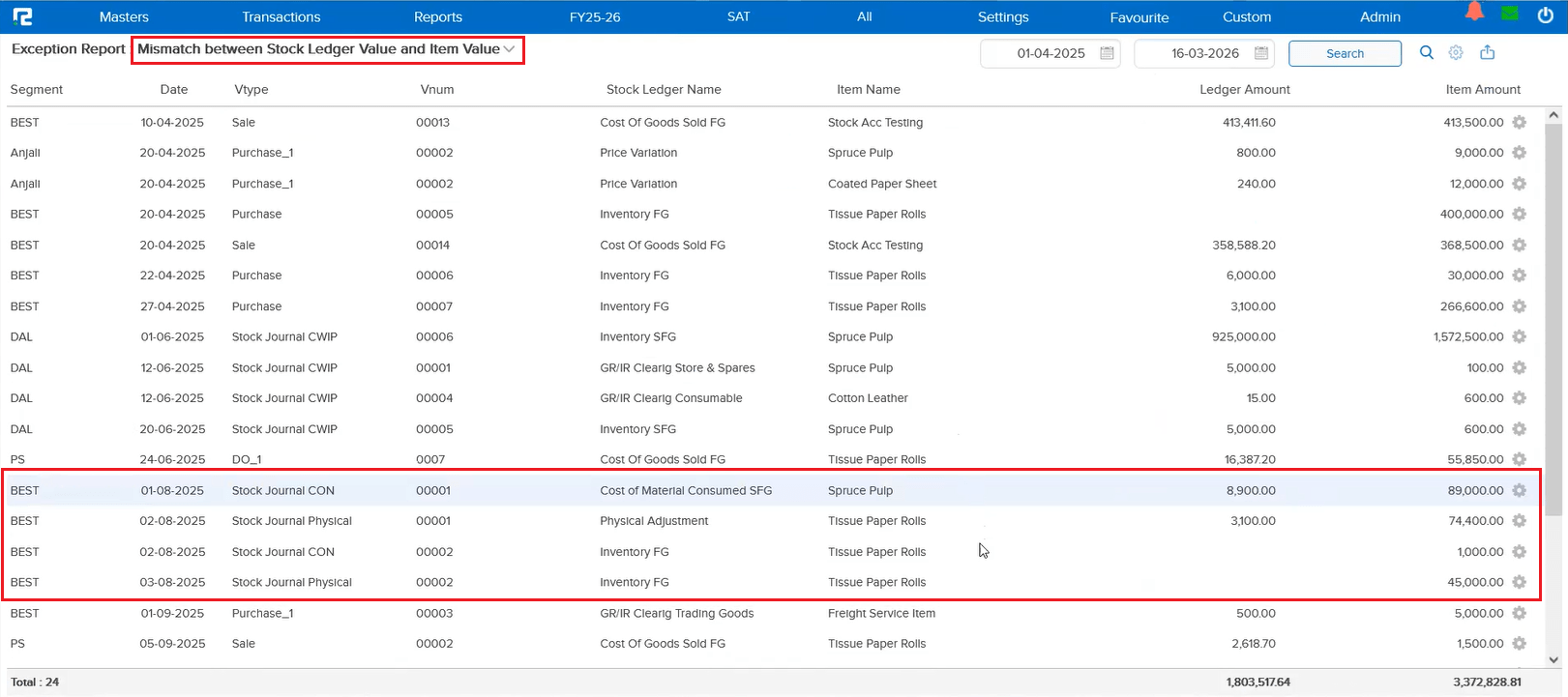Open the FY25-26 financial year menu
This screenshot has height=697, width=1568.
point(595,16)
